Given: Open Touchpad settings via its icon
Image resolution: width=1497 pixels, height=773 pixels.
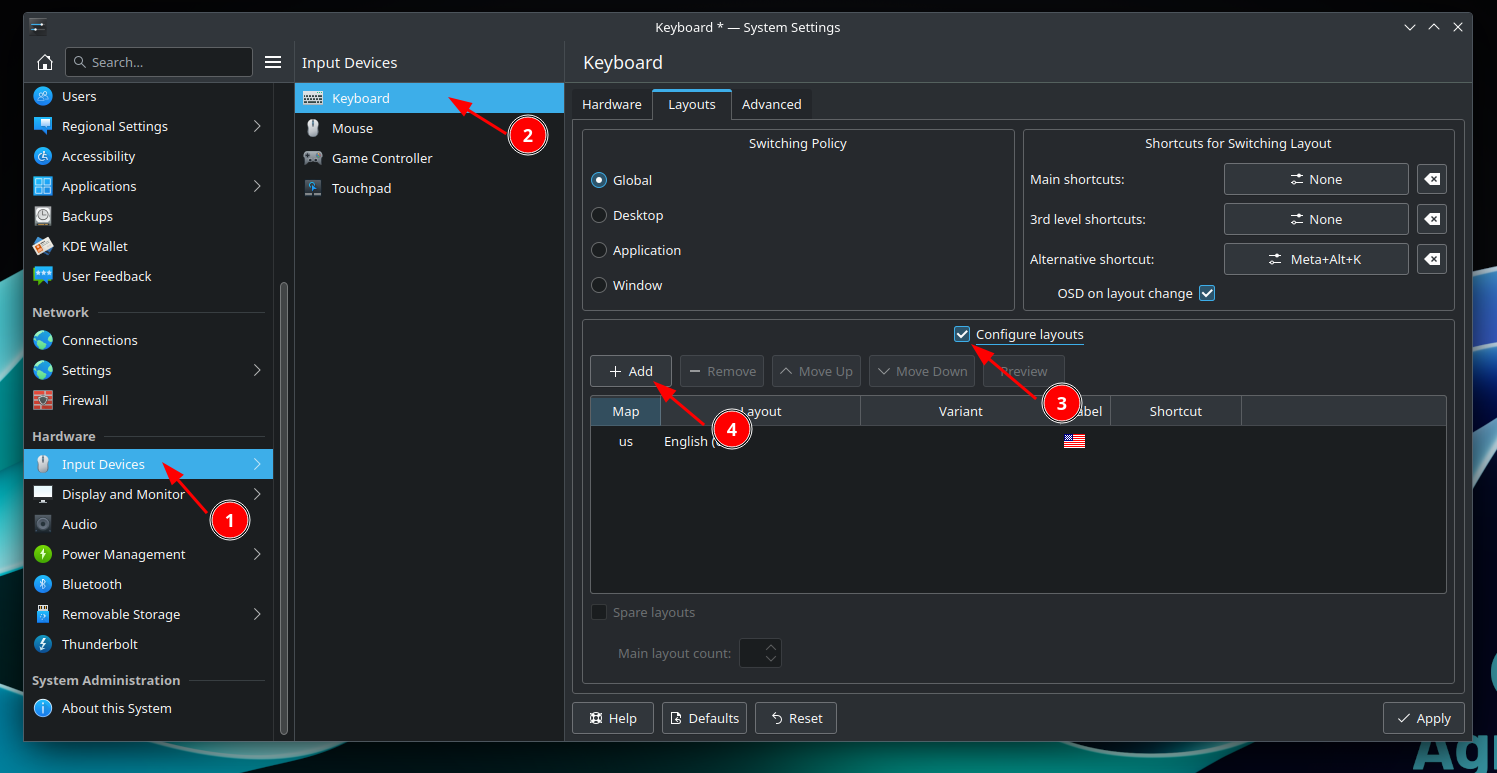Looking at the screenshot, I should point(313,188).
